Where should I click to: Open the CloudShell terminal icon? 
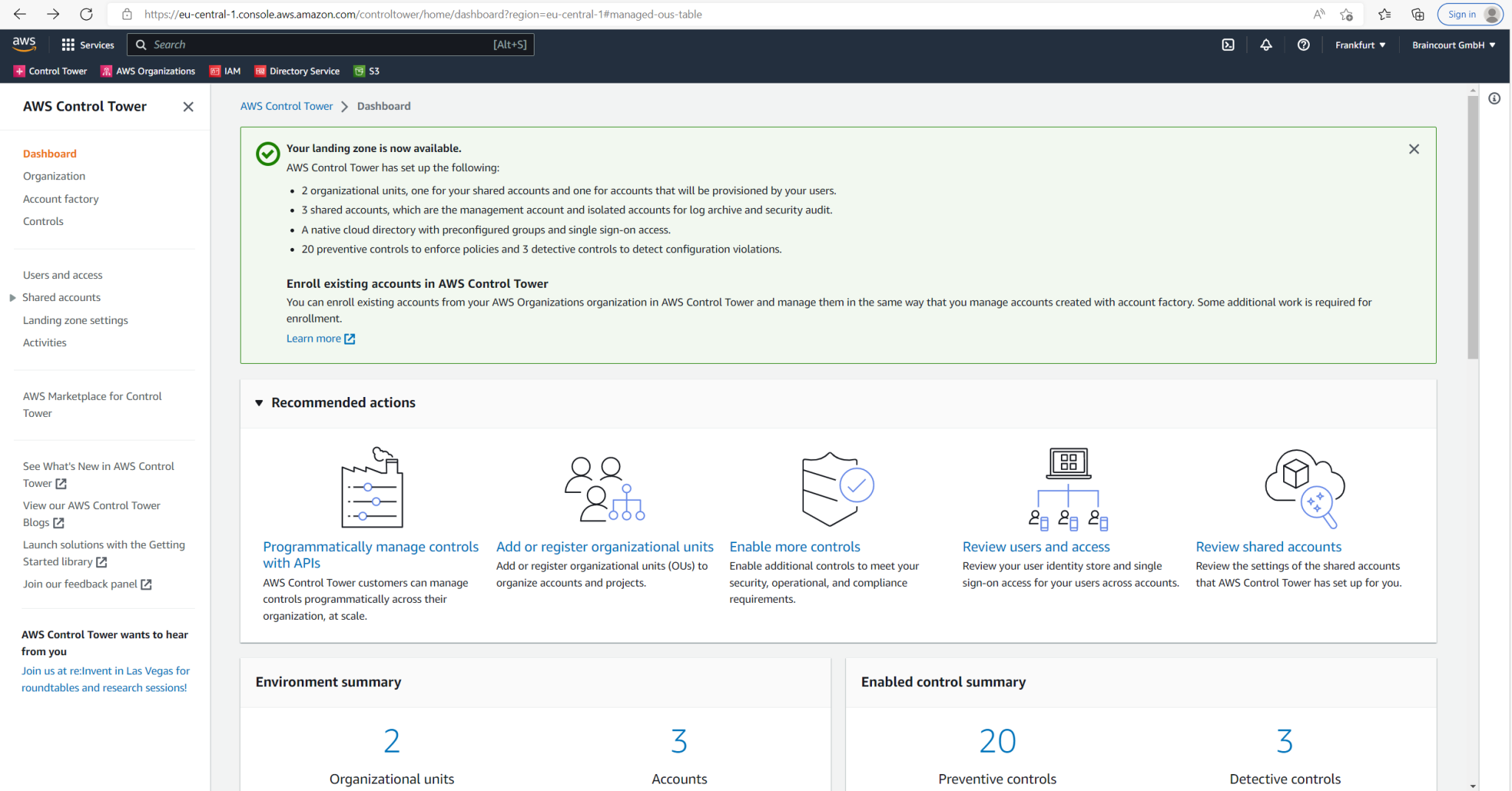1228,45
